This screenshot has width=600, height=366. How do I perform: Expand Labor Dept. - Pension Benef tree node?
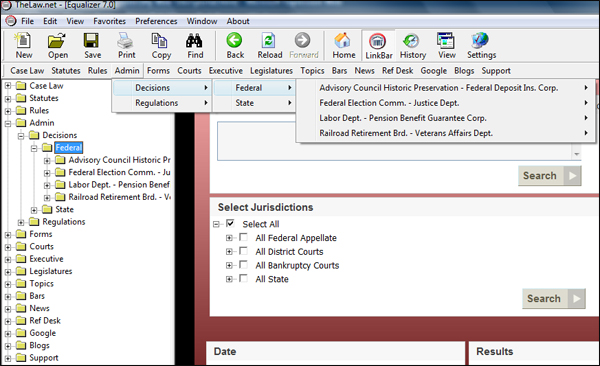[x=47, y=185]
